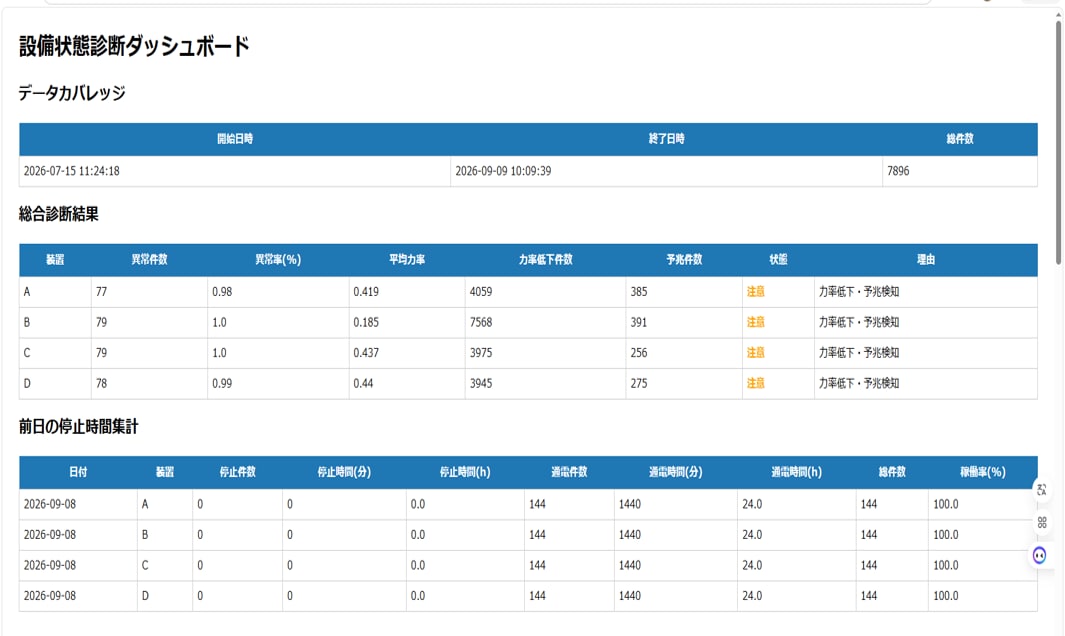Click the 状態 column header
Image resolution: width=1065 pixels, height=636 pixels.
778,260
